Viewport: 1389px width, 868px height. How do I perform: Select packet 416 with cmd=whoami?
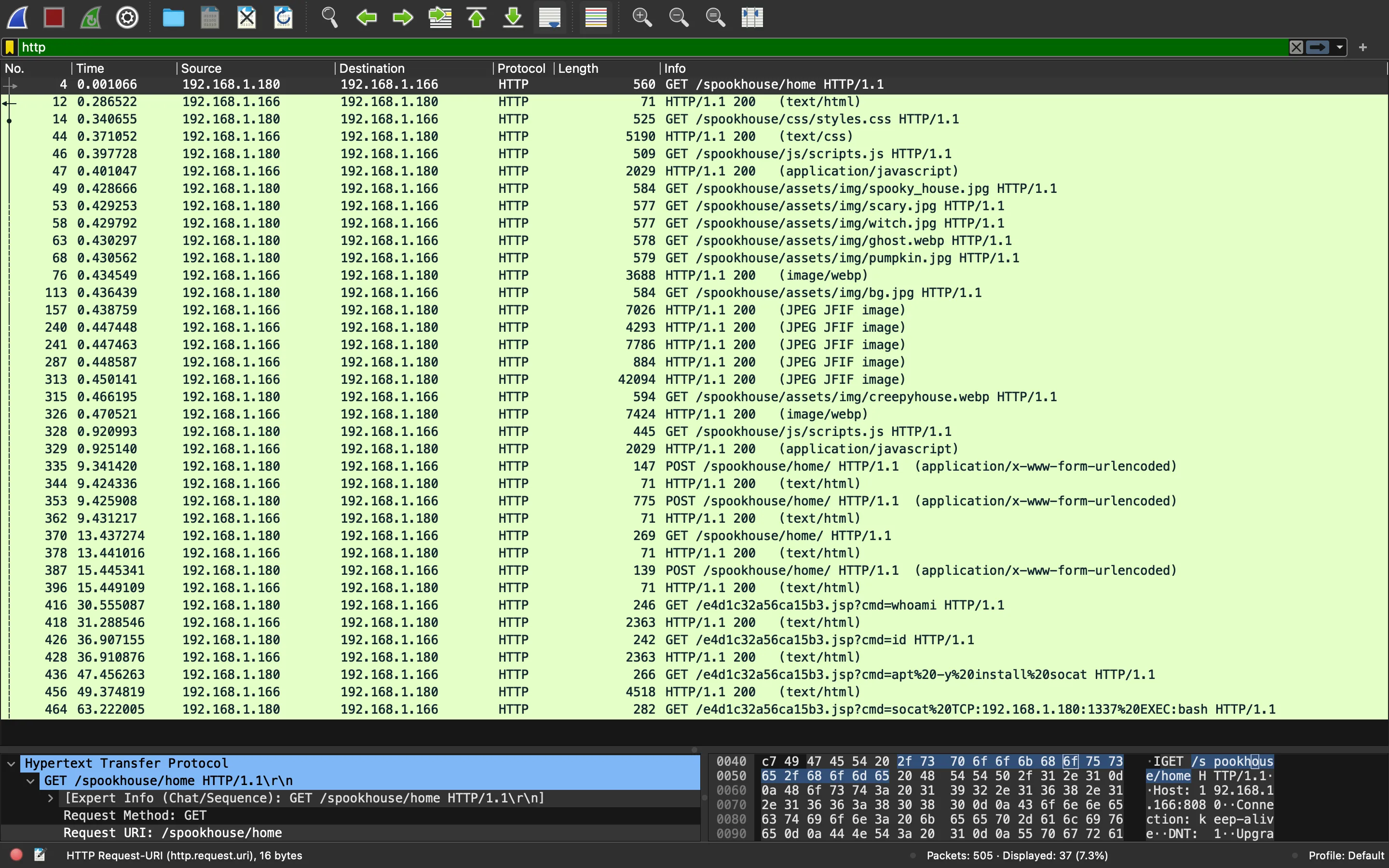pos(694,605)
